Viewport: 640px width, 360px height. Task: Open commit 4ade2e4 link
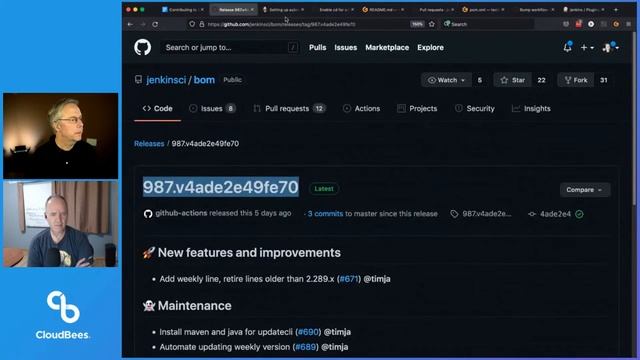555,214
